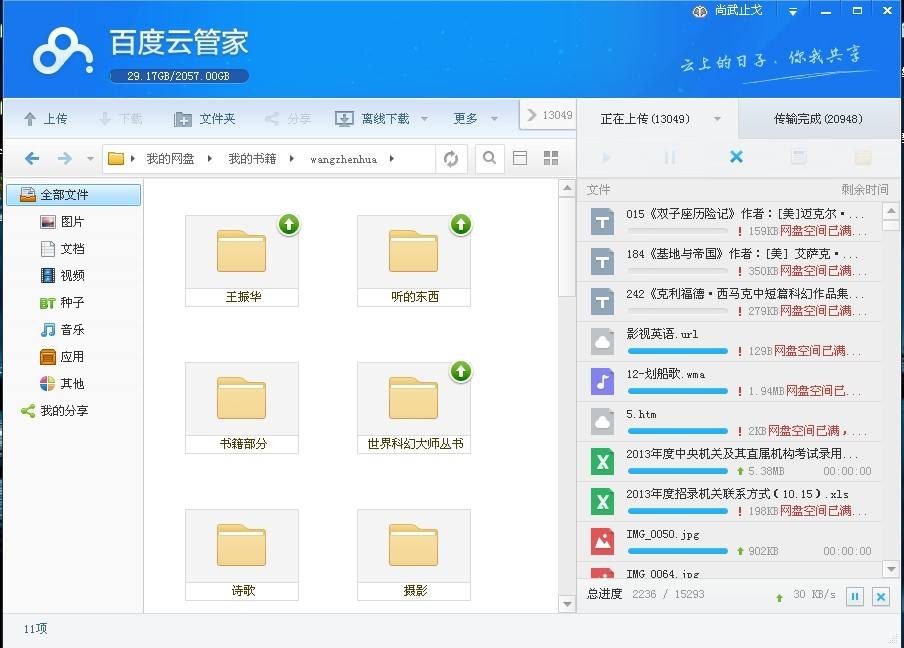Click upload badge on 听的东西 folder

pyautogui.click(x=461, y=224)
